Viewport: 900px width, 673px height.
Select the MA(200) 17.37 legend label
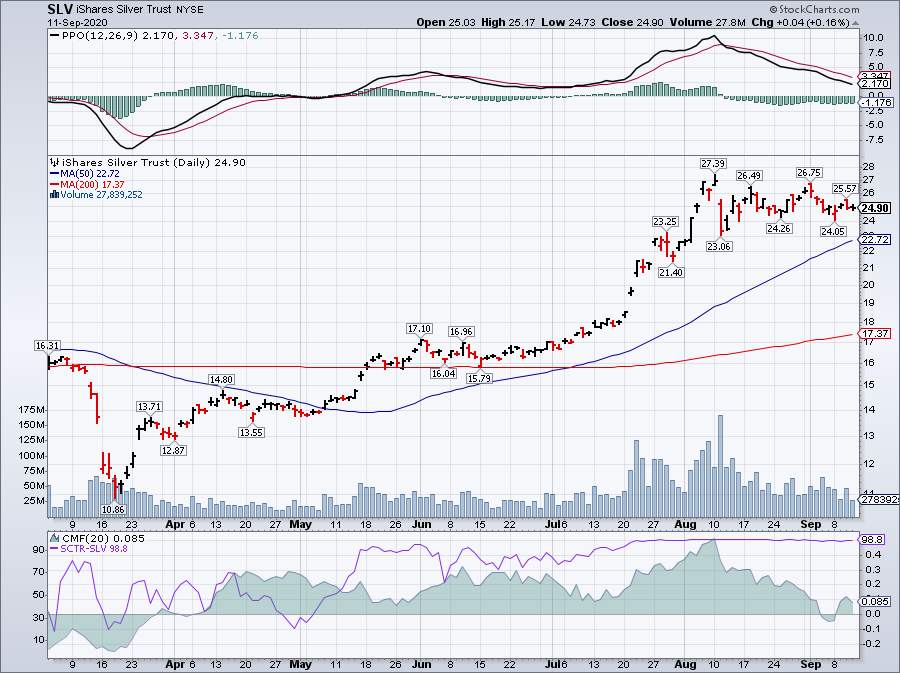tap(92, 185)
